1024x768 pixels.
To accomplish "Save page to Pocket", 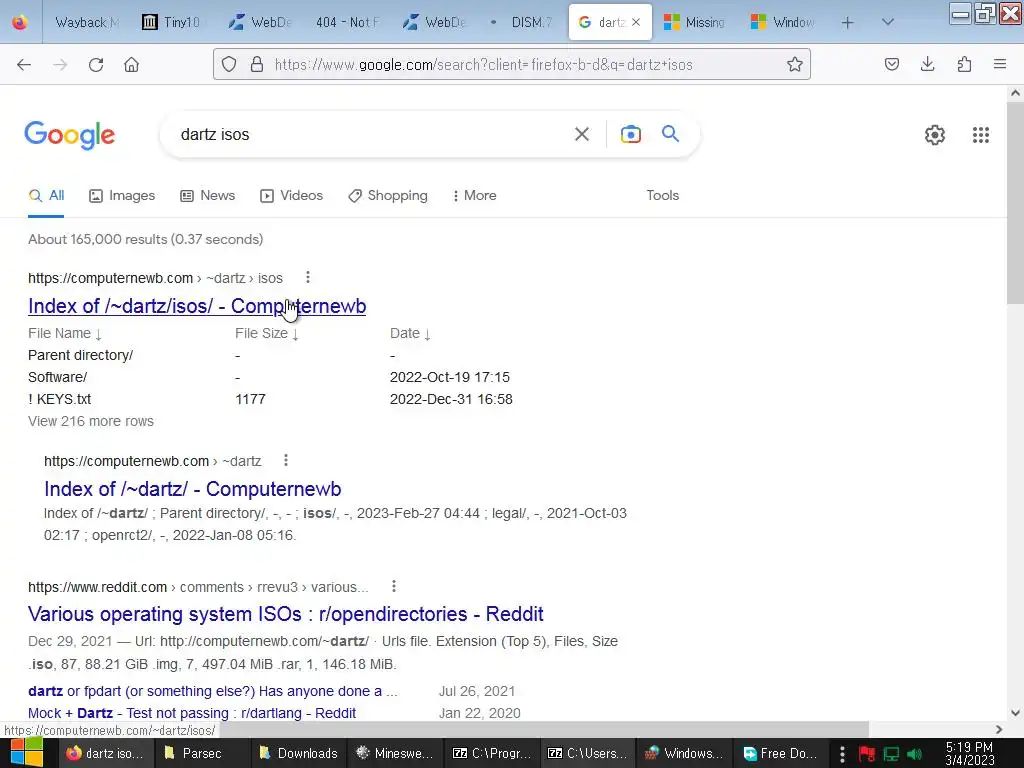I will pyautogui.click(x=891, y=64).
